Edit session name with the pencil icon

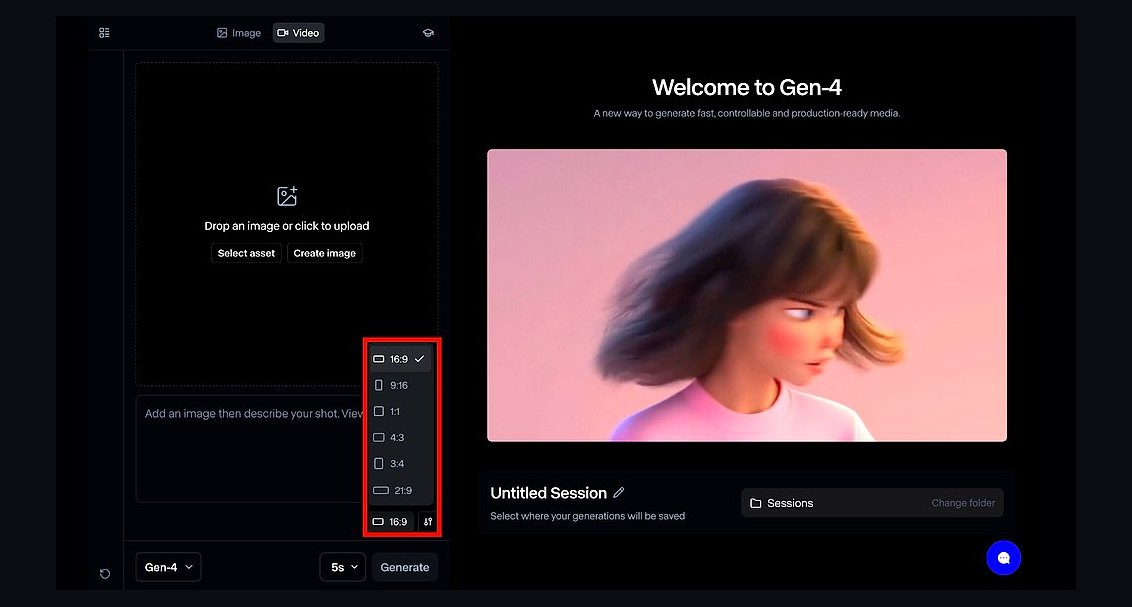619,492
